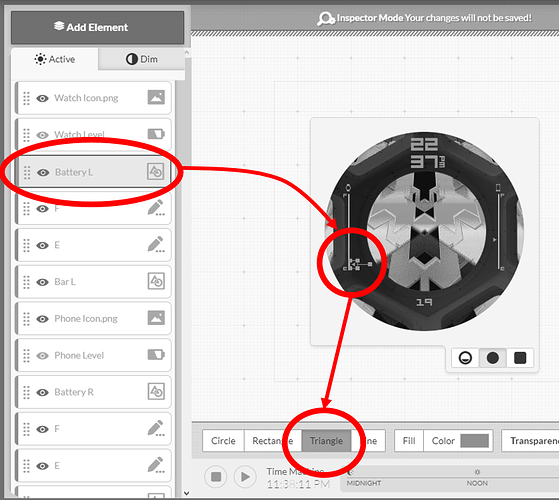Open the Color swatch picker
Screen dimensions: 559x500
point(474,441)
